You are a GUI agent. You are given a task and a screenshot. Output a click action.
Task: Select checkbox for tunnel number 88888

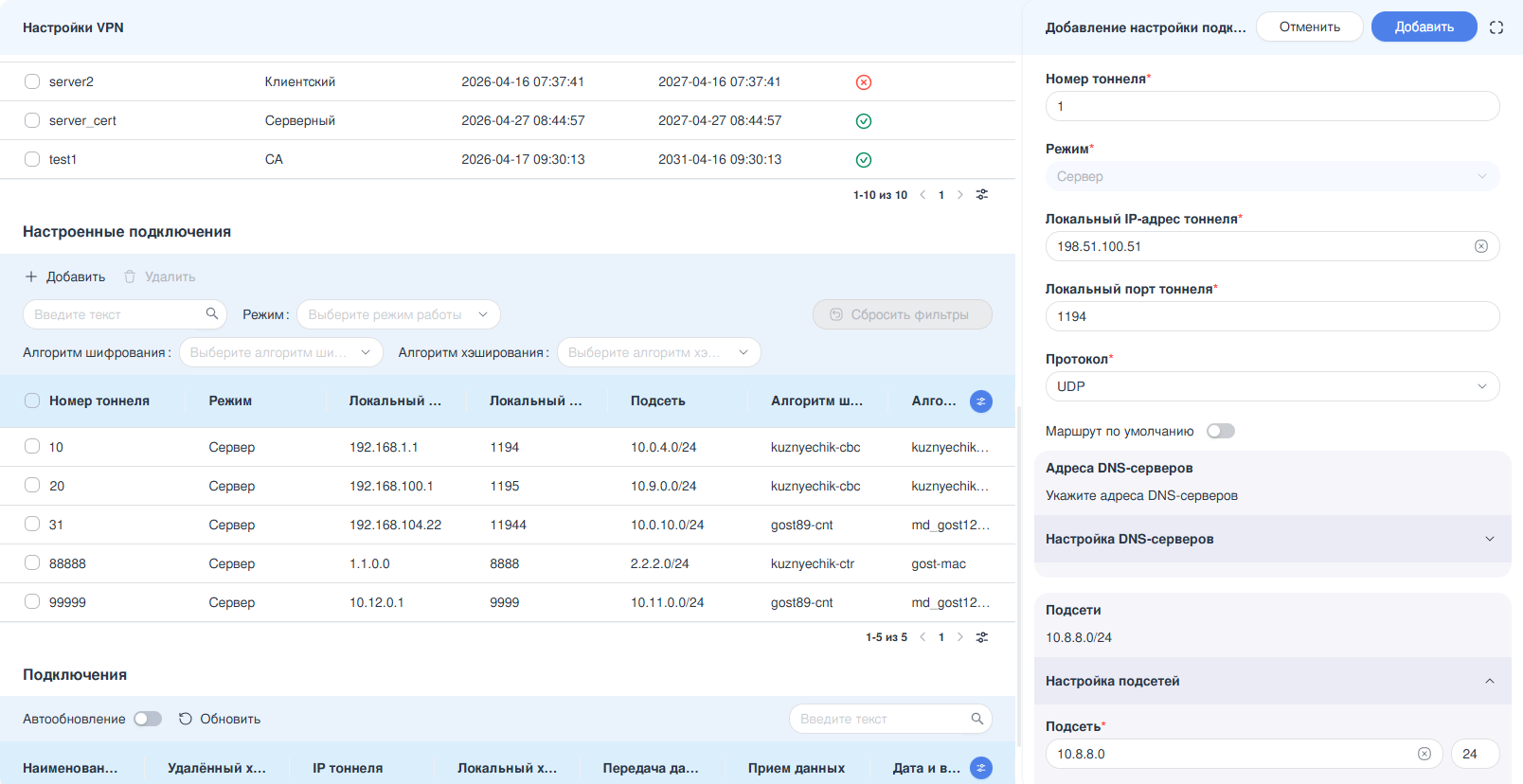click(x=32, y=562)
